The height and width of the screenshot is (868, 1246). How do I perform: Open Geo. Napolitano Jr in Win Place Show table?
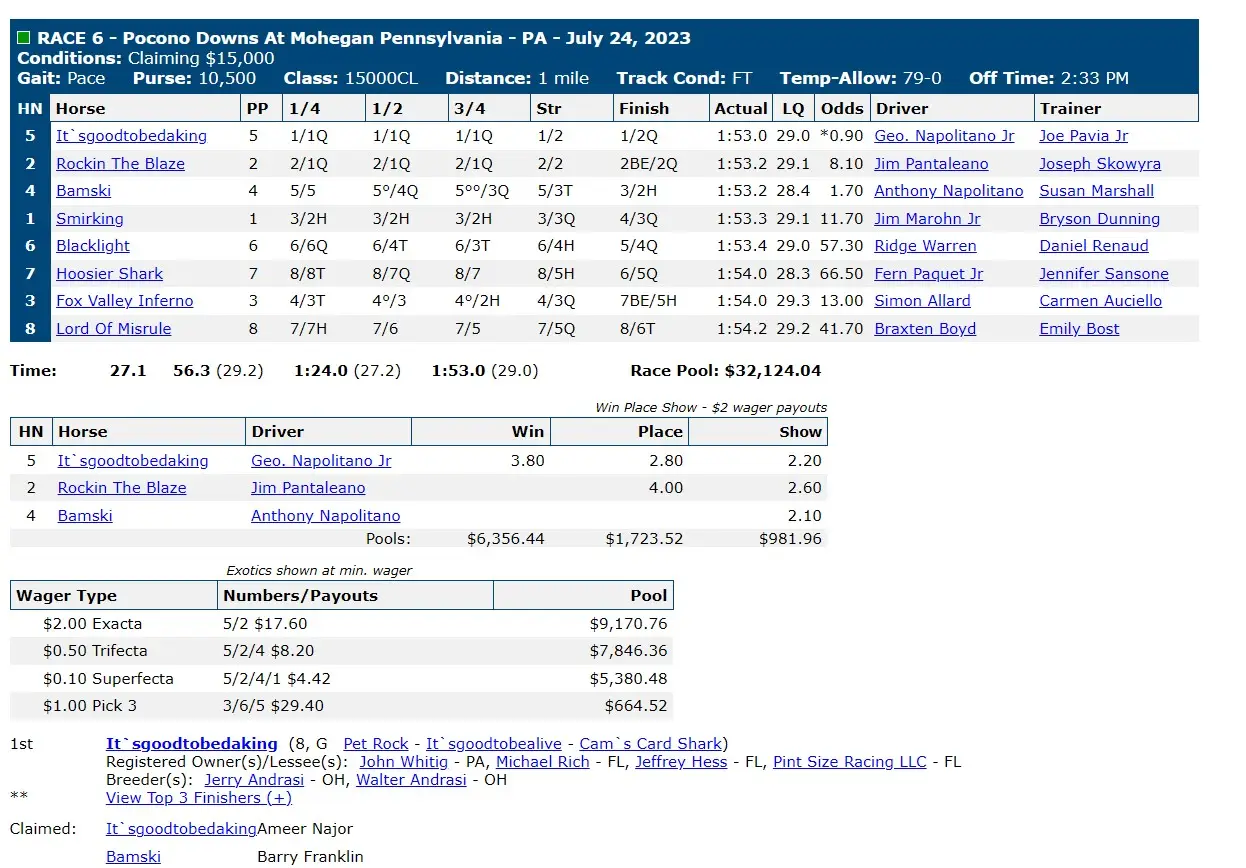(x=321, y=461)
